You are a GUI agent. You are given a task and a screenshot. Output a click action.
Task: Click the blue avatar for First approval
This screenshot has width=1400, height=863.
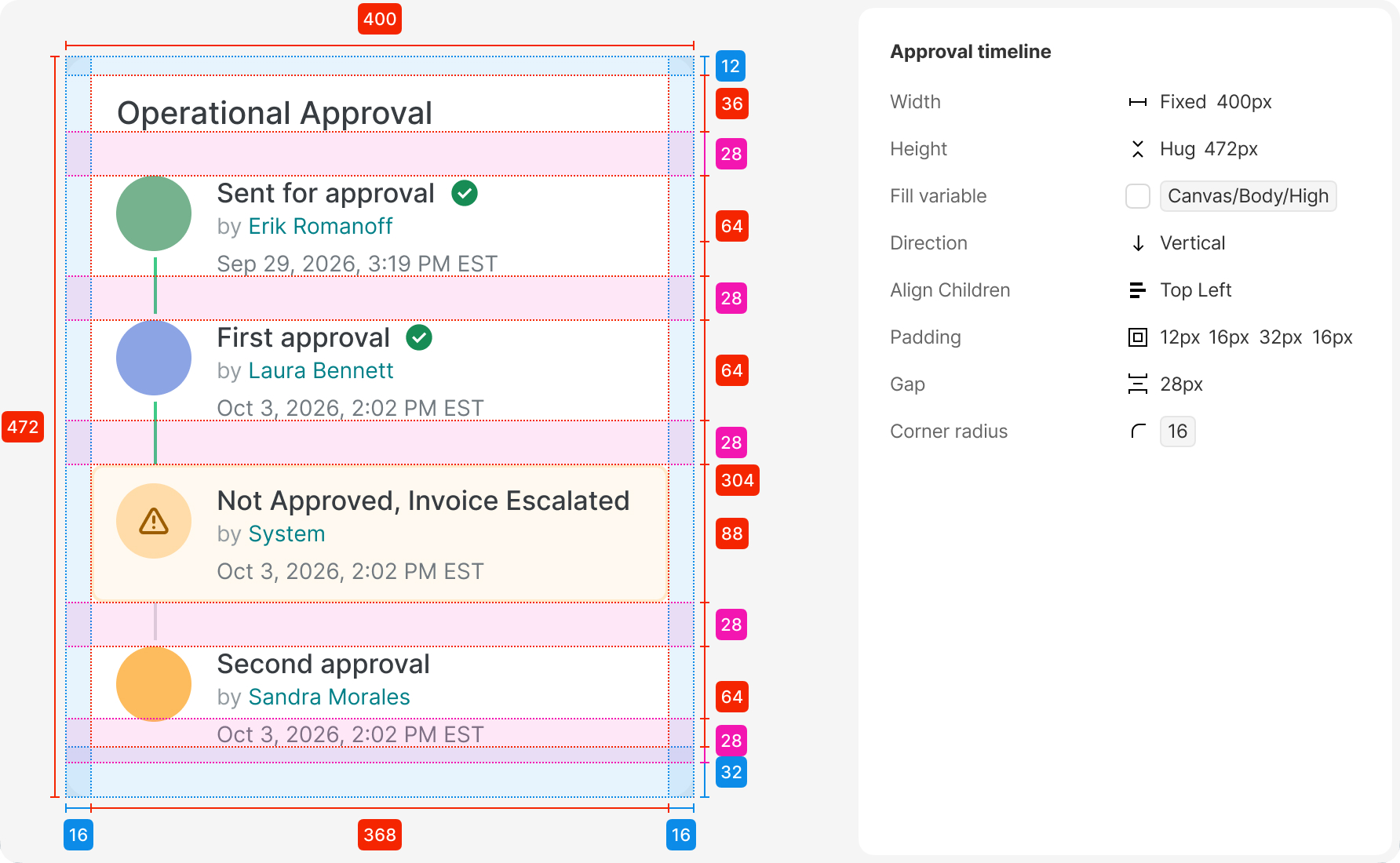pos(154,358)
